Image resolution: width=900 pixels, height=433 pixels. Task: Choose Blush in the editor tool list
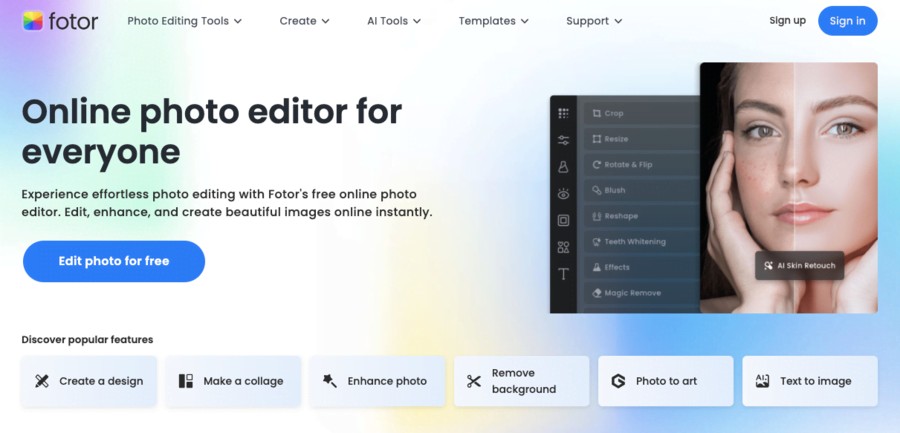[x=642, y=190]
